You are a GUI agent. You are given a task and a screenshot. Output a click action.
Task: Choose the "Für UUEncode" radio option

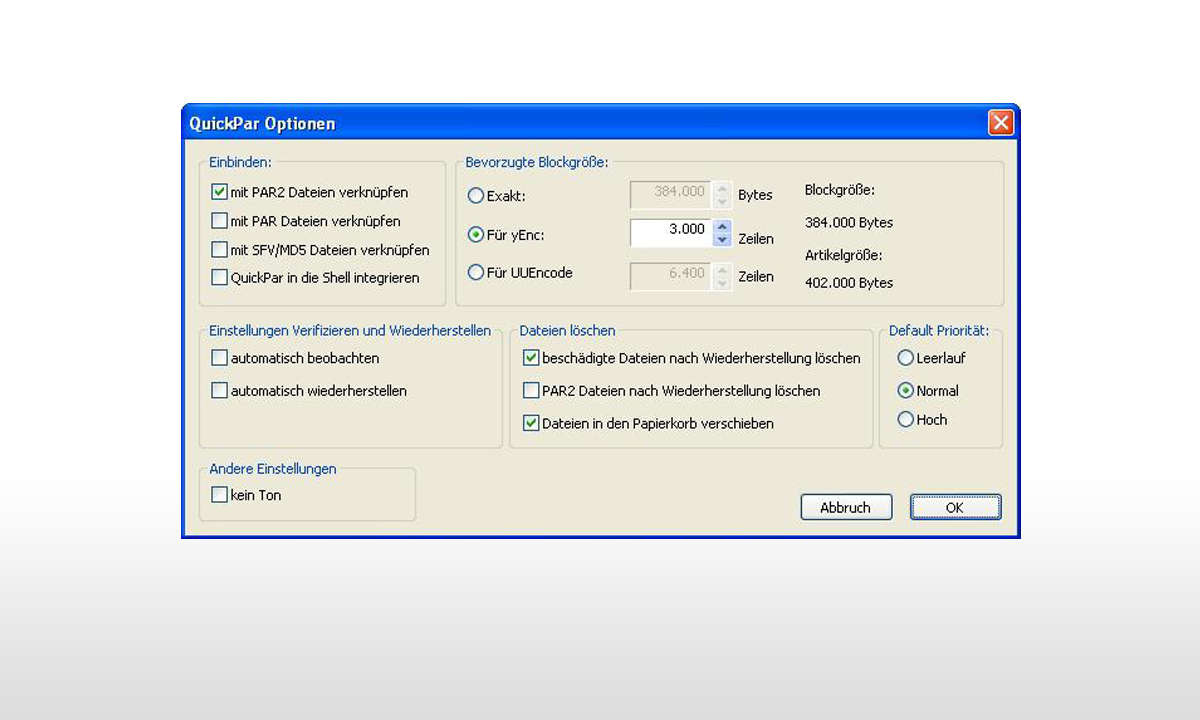(476, 272)
